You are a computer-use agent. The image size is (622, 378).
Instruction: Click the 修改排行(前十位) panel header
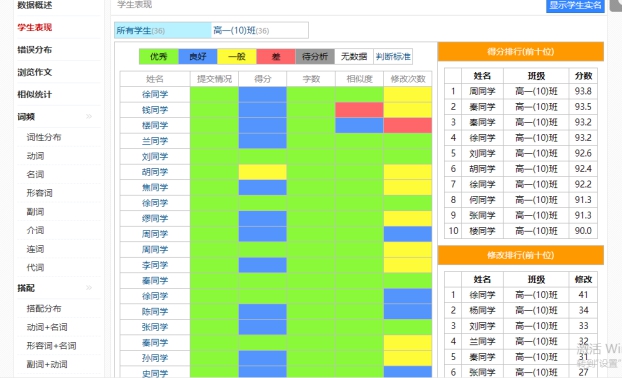pos(521,255)
